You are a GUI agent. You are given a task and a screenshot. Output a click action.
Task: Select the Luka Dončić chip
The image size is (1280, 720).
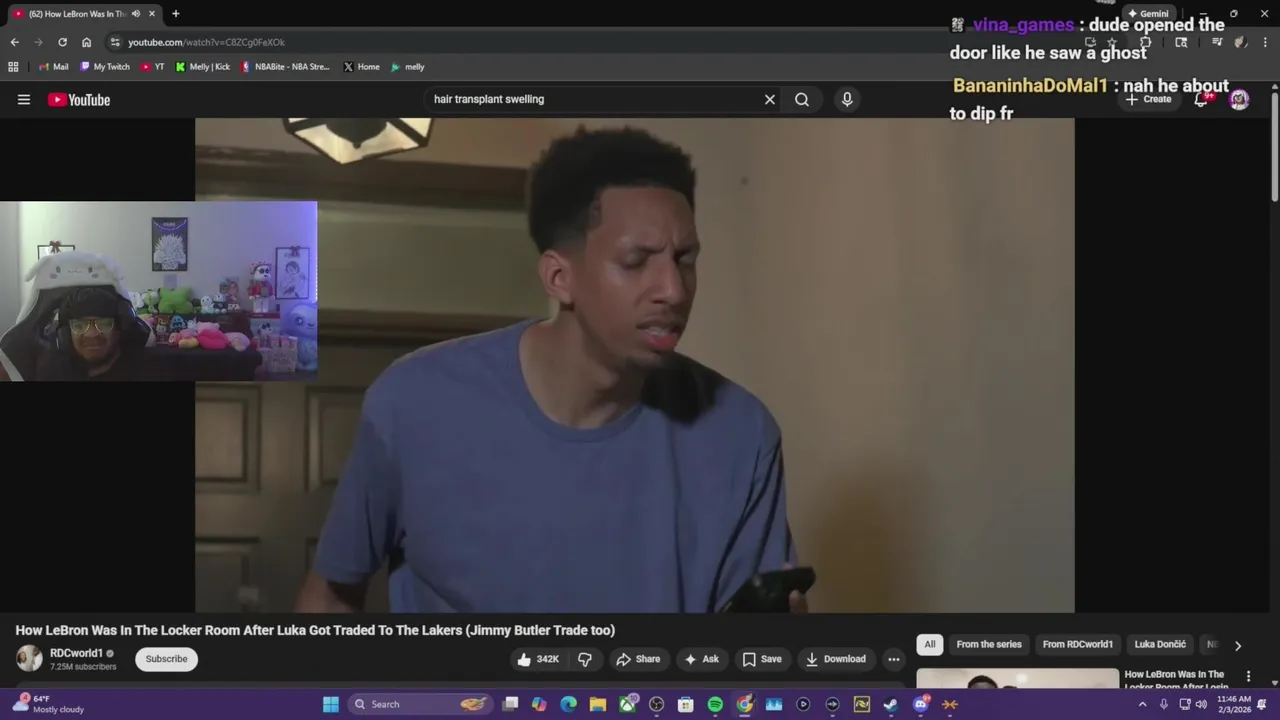[x=1160, y=644]
